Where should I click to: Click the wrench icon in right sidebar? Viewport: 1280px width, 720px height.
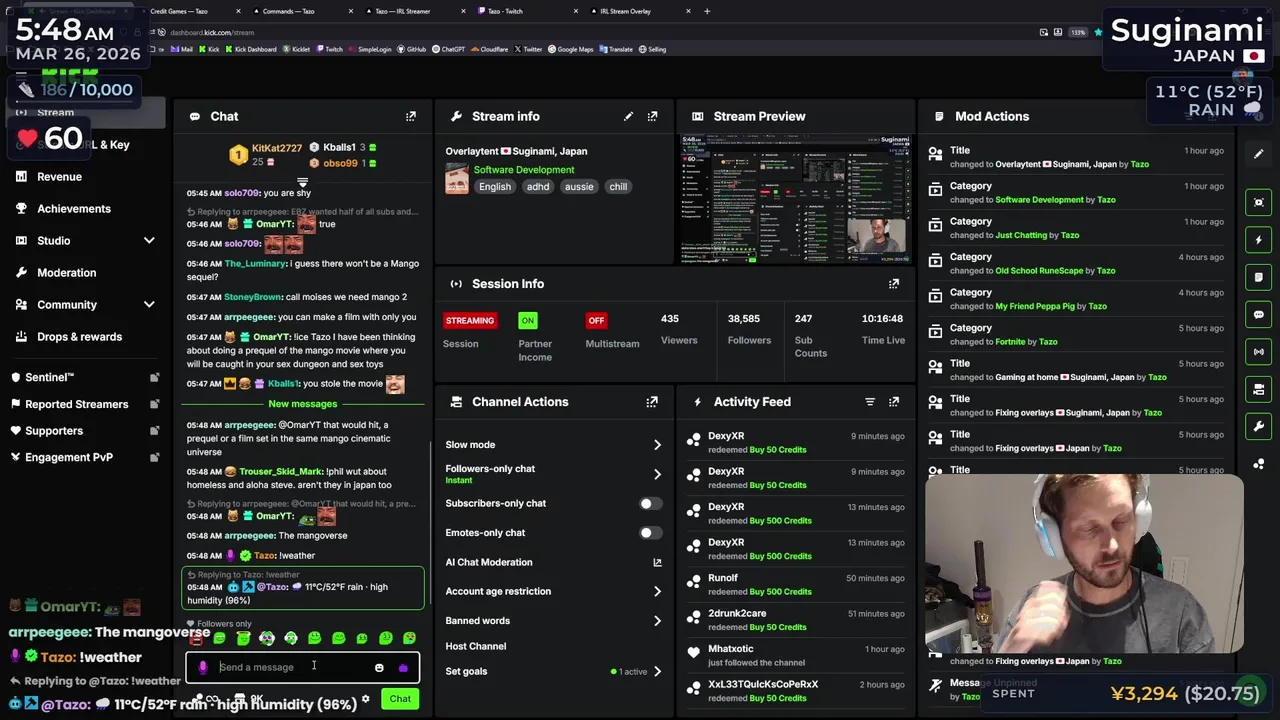(x=1259, y=427)
